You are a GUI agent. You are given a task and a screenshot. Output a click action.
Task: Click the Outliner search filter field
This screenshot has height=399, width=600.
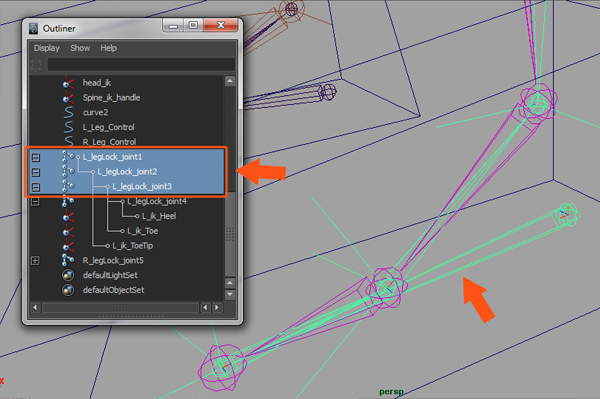click(141, 65)
